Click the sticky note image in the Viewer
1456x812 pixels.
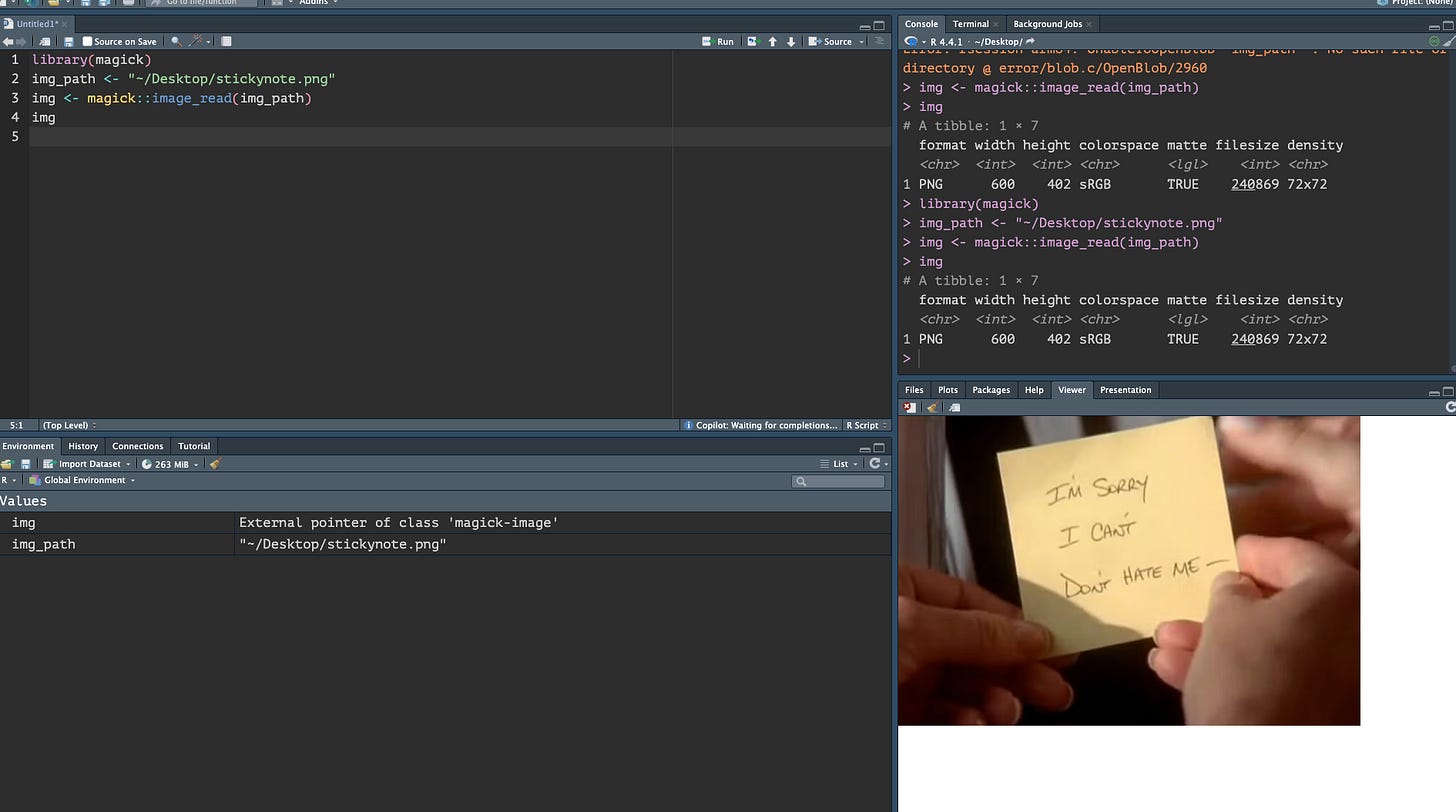tap(1129, 570)
